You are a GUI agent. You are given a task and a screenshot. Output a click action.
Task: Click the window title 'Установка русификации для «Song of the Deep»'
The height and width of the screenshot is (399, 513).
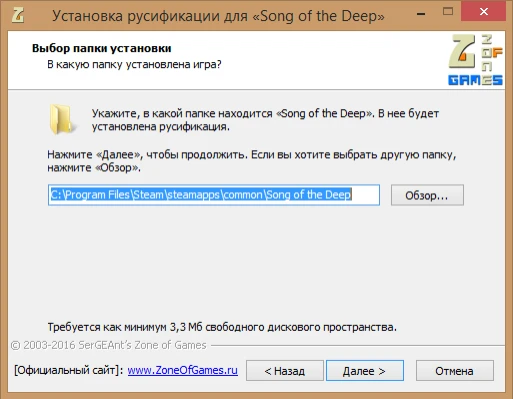coord(218,16)
